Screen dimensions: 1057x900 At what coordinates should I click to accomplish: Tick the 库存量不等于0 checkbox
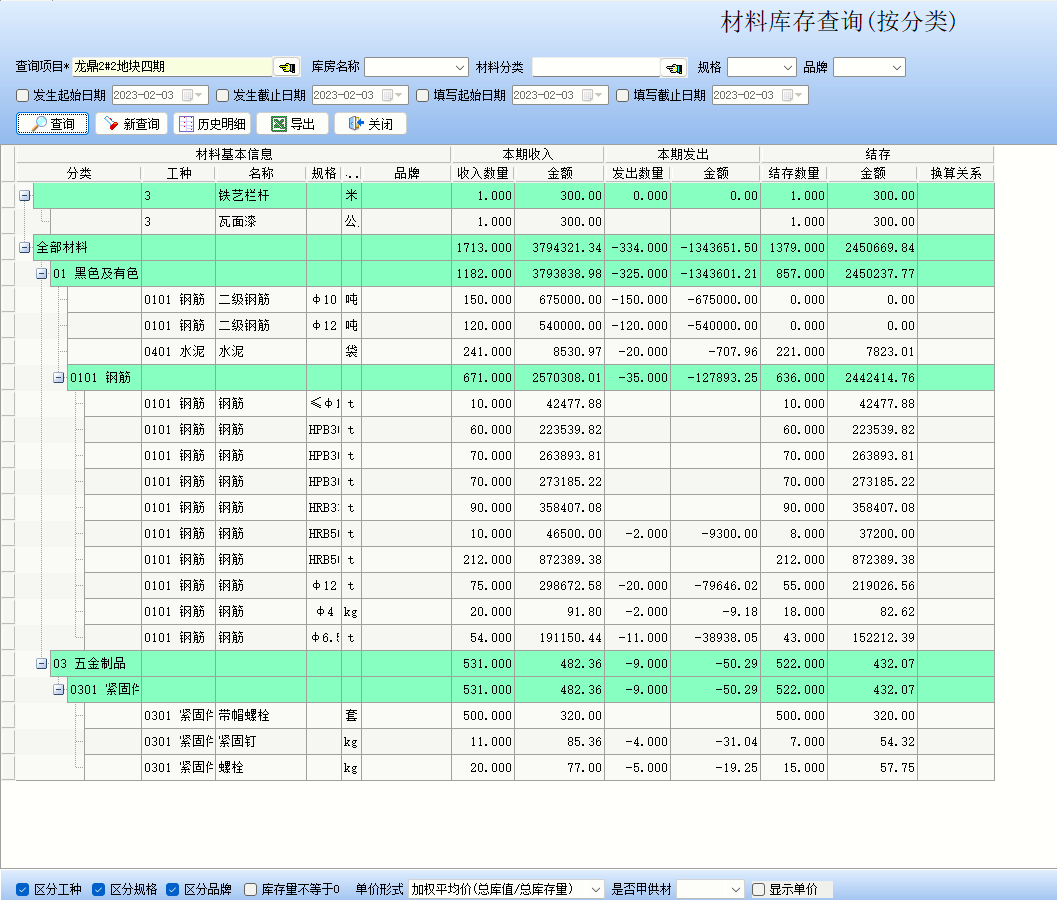pos(250,889)
